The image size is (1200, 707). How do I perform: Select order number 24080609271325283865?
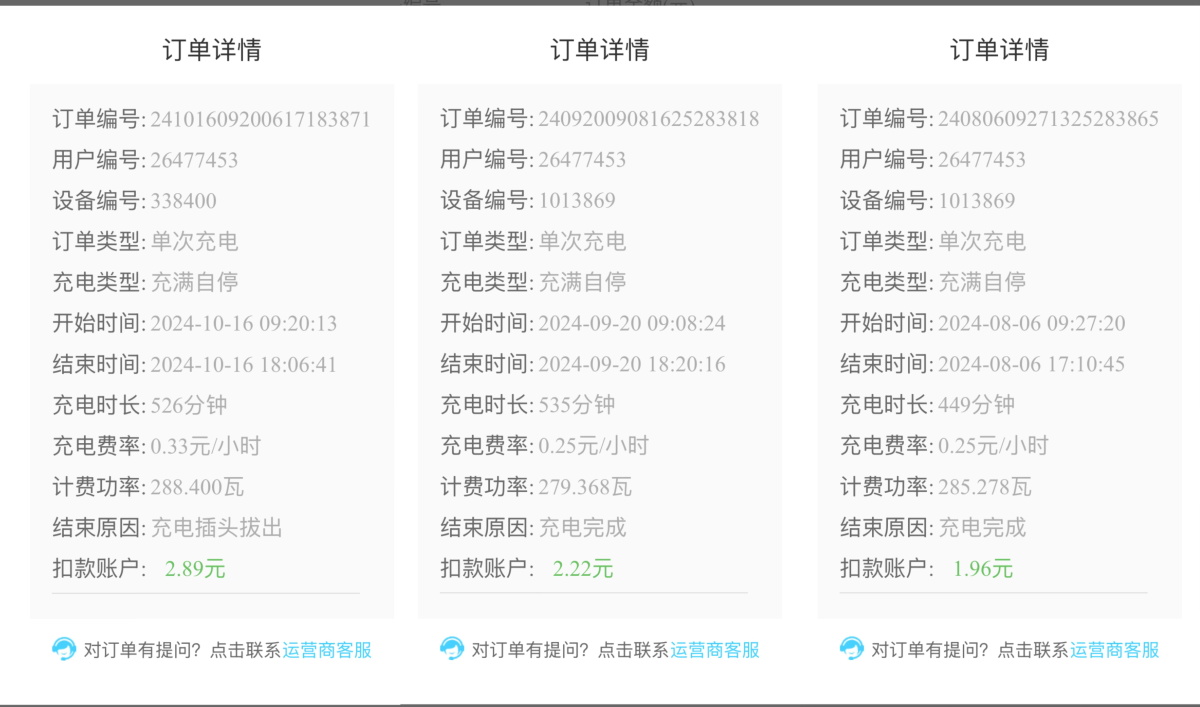(1048, 120)
